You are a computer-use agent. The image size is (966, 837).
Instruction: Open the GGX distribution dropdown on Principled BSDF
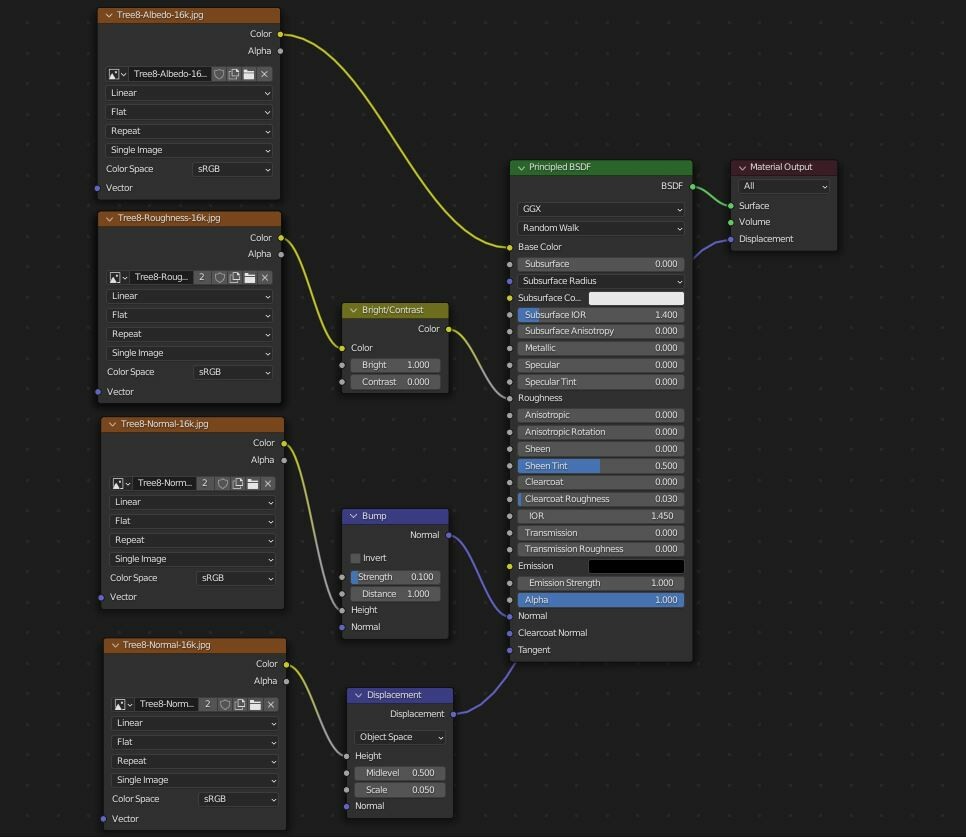[x=598, y=211]
